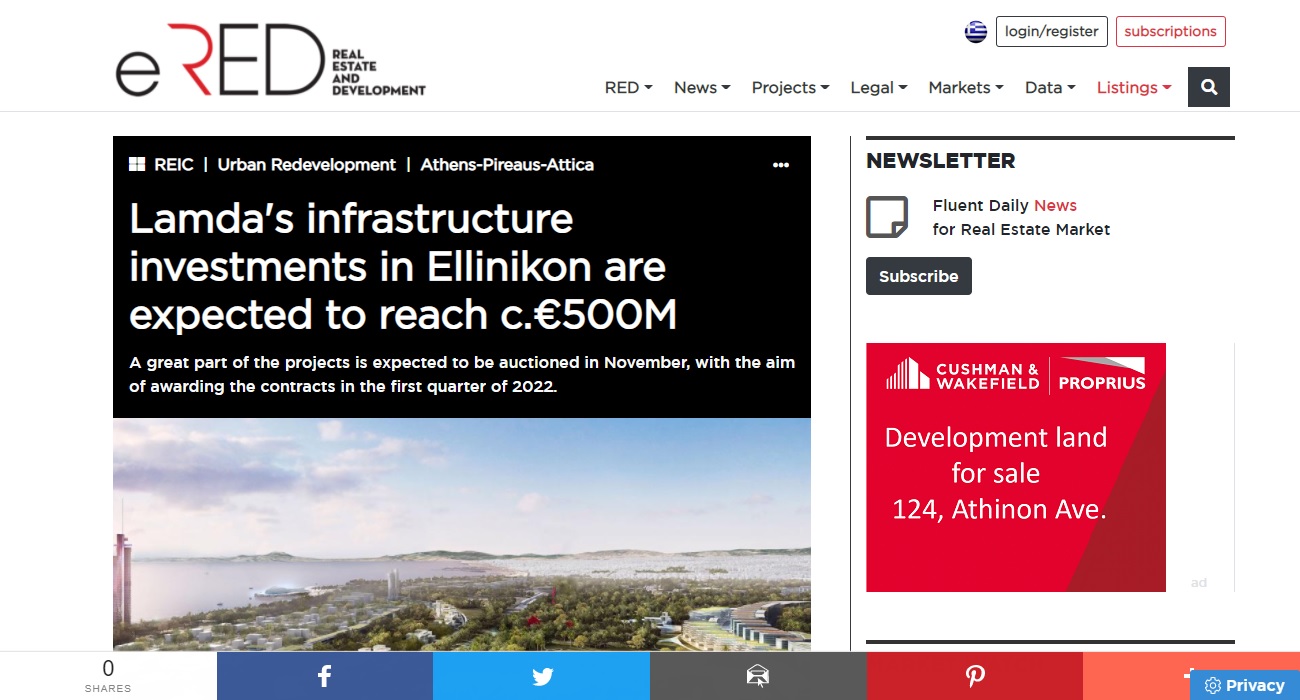Click the Cushman & Wakefield development land ad
This screenshot has height=700, width=1300.
pyautogui.click(x=1016, y=467)
